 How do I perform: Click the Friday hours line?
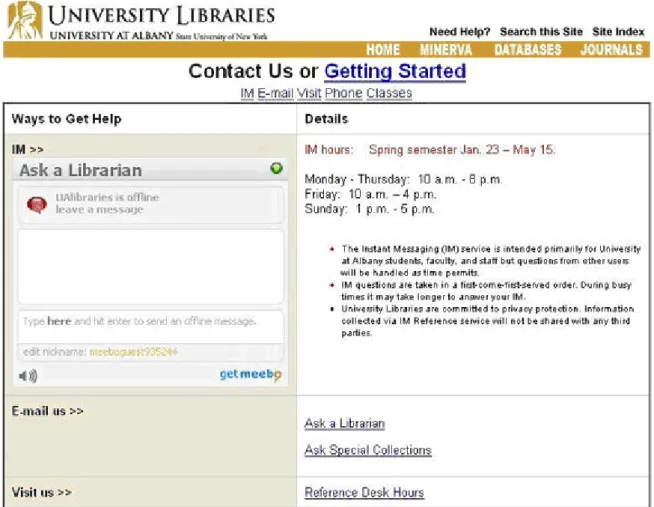pyautogui.click(x=370, y=194)
